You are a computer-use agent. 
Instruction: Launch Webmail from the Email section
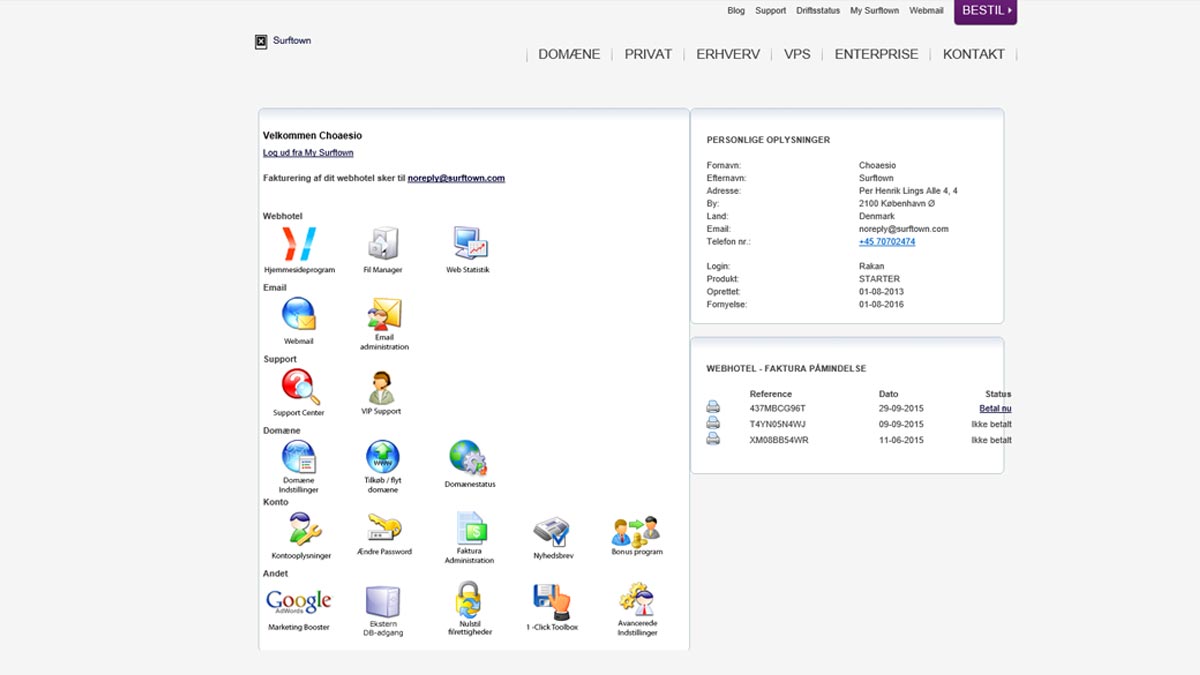click(x=299, y=315)
